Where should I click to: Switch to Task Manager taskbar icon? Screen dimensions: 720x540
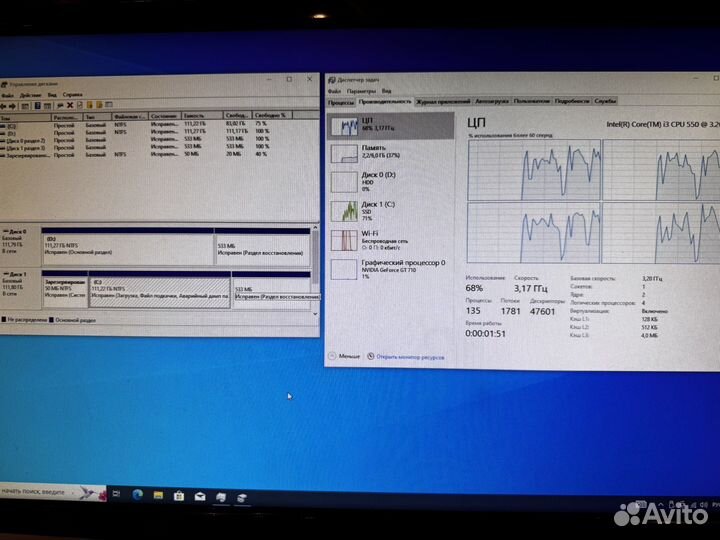(x=221, y=497)
